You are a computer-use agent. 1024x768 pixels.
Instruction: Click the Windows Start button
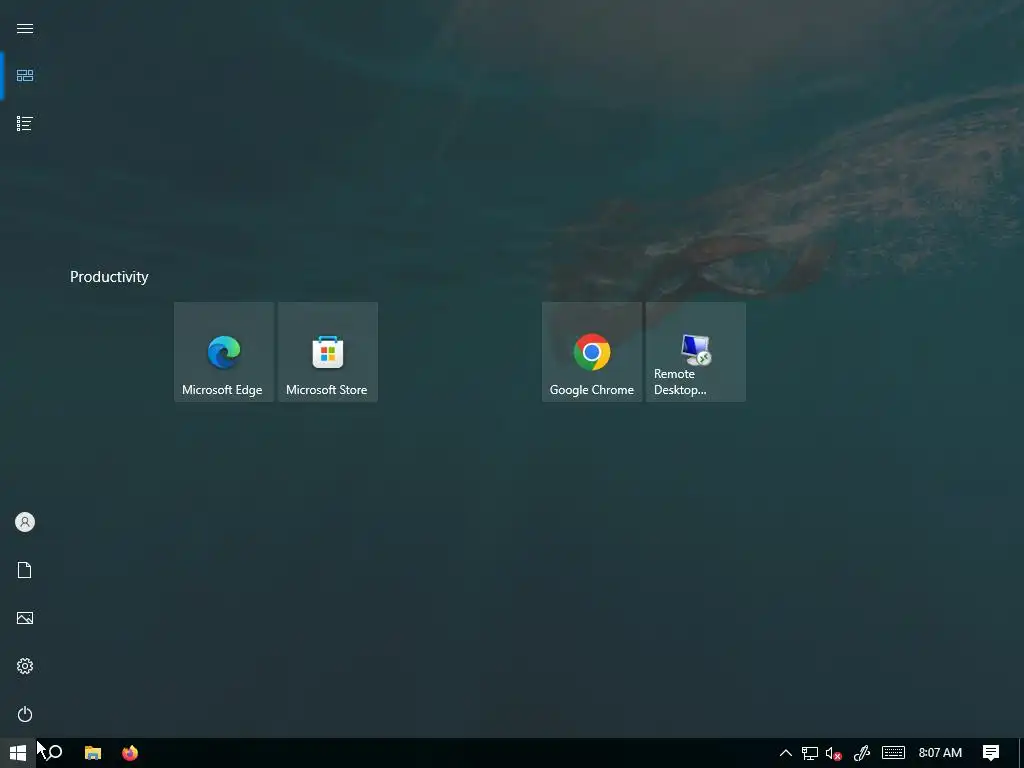18,753
